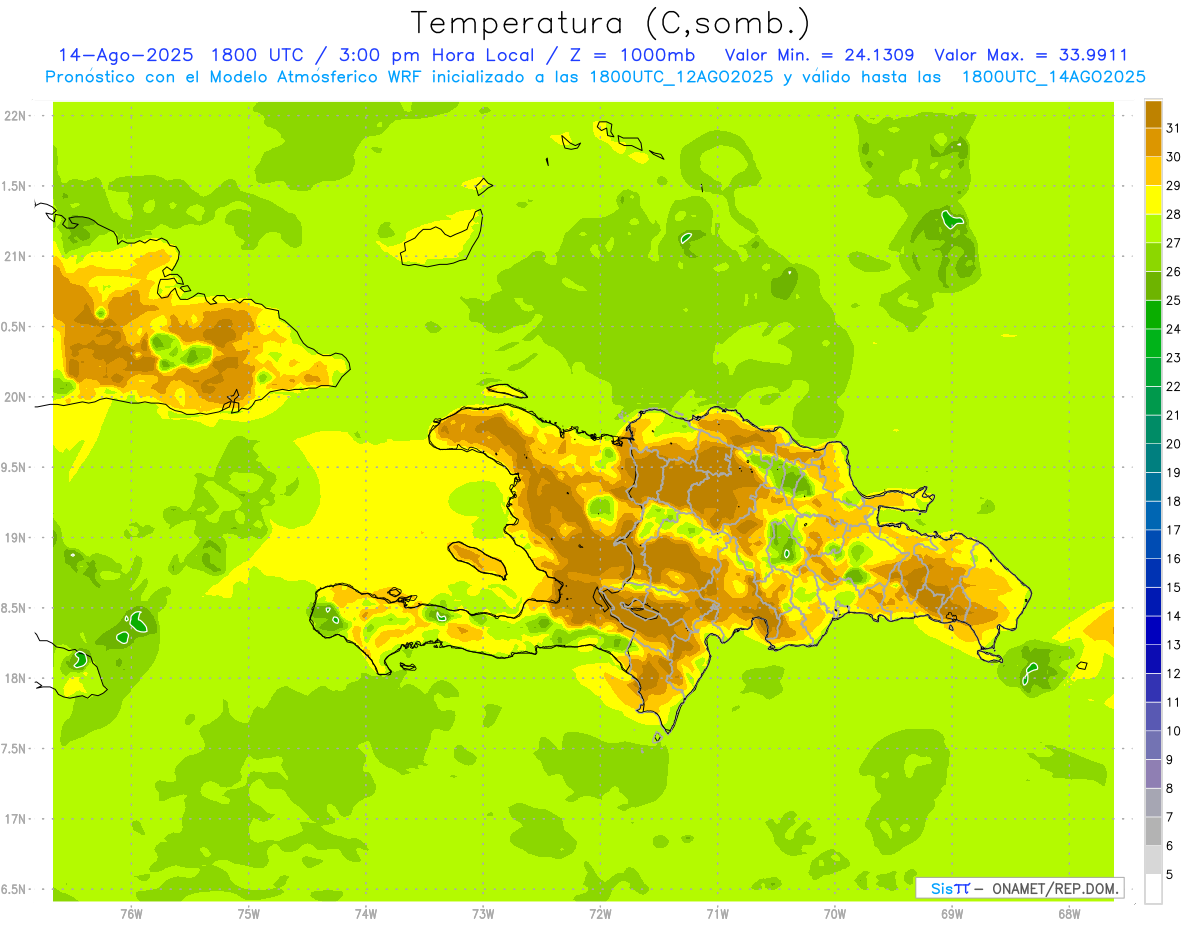Click the legend value "29"
The height and width of the screenshot is (927, 1200).
click(x=1174, y=185)
